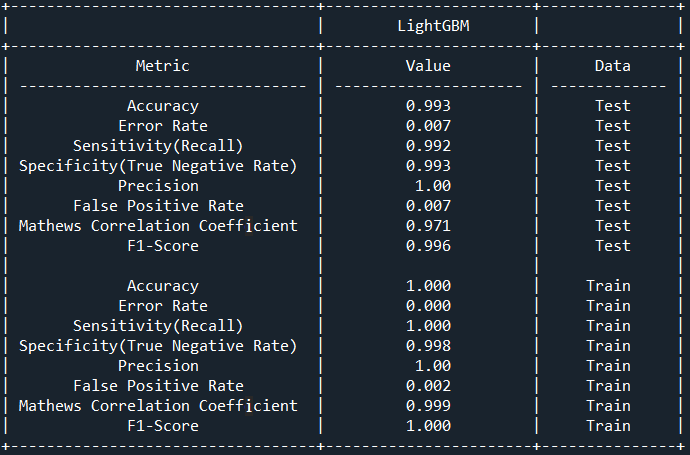Select the Metric column header
This screenshot has height=455, width=690.
[162, 66]
